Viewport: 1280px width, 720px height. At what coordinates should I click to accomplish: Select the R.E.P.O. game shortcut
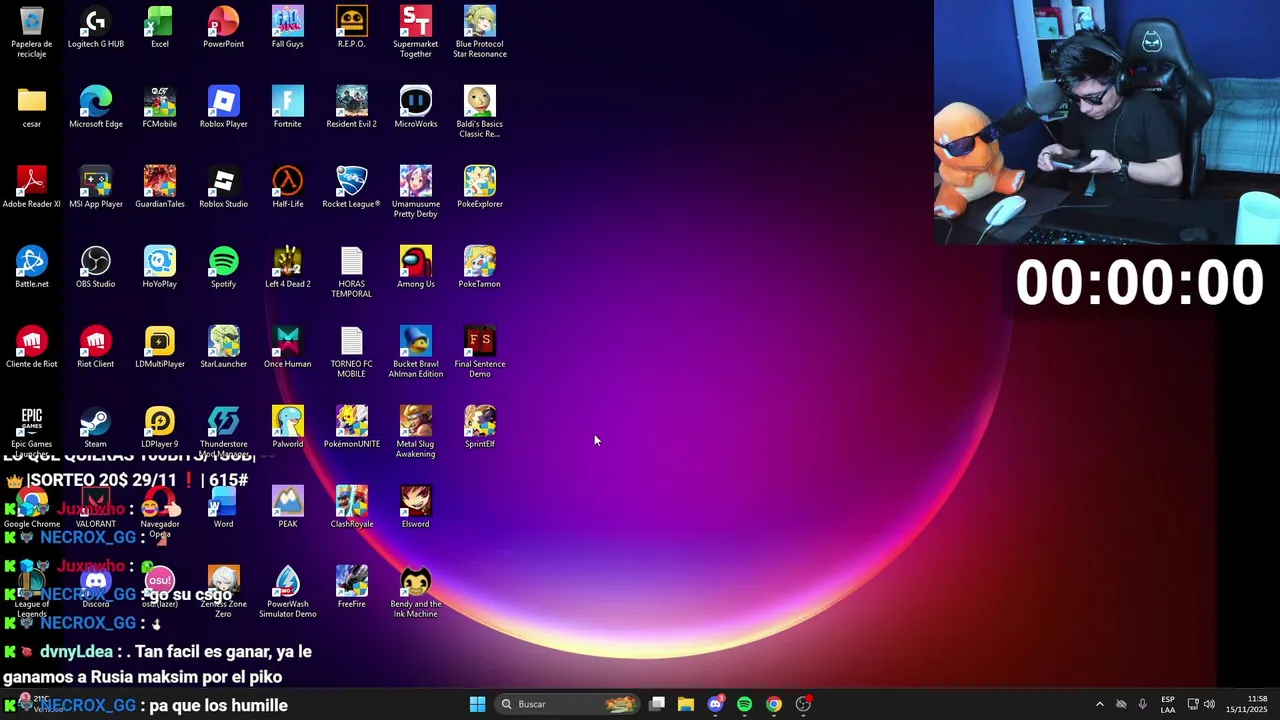coord(352,27)
